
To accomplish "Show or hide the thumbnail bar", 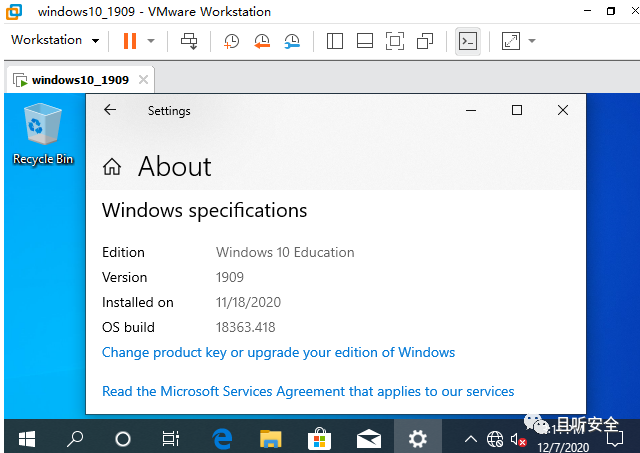I will pyautogui.click(x=364, y=41).
